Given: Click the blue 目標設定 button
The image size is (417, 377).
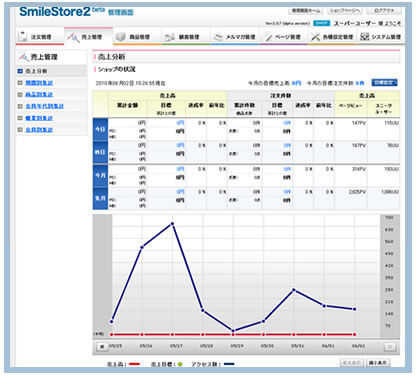Looking at the screenshot, I should click(x=384, y=82).
